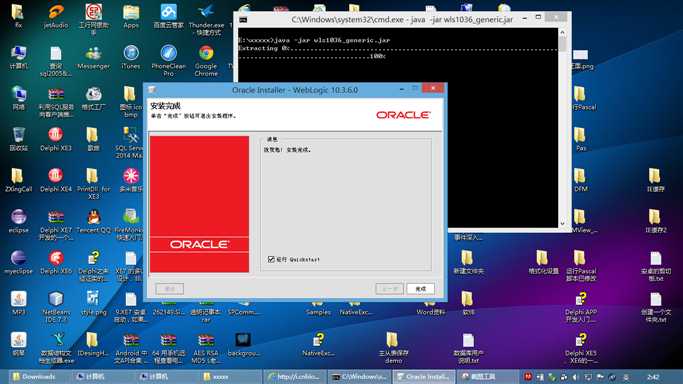Select the Tencent QQ desktop icon
683x384 pixels.
93,221
